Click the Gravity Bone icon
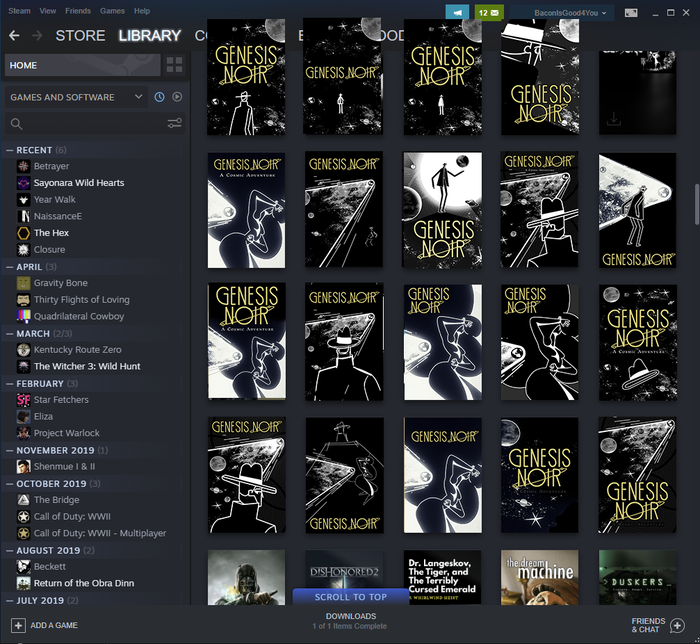Image resolution: width=700 pixels, height=644 pixels. pos(24,283)
